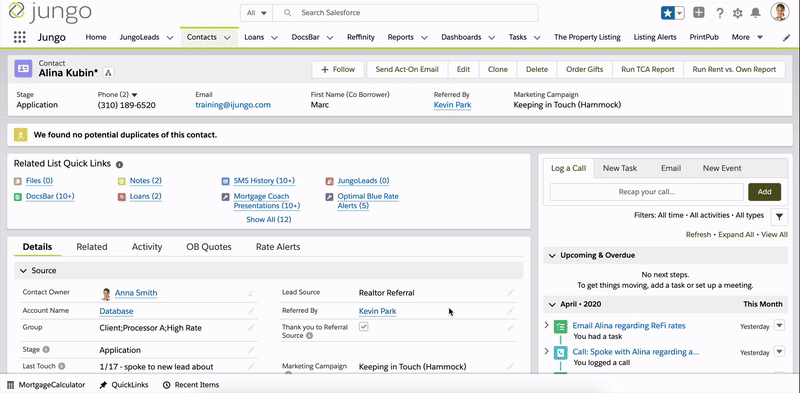Open the App Launcher grid icon
The width and height of the screenshot is (800, 393).
click(x=19, y=37)
